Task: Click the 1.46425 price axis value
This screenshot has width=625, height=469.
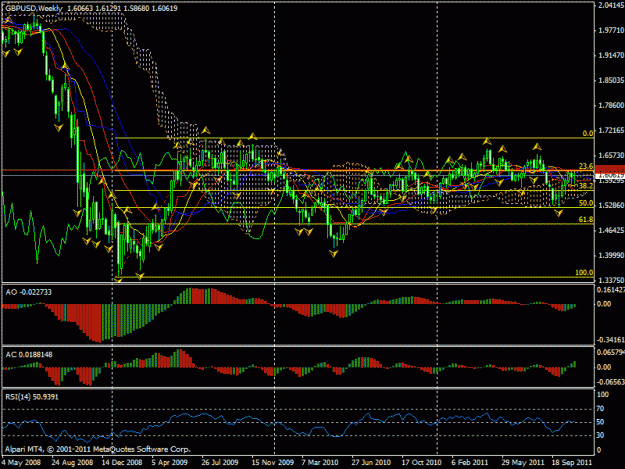Action: [611, 230]
